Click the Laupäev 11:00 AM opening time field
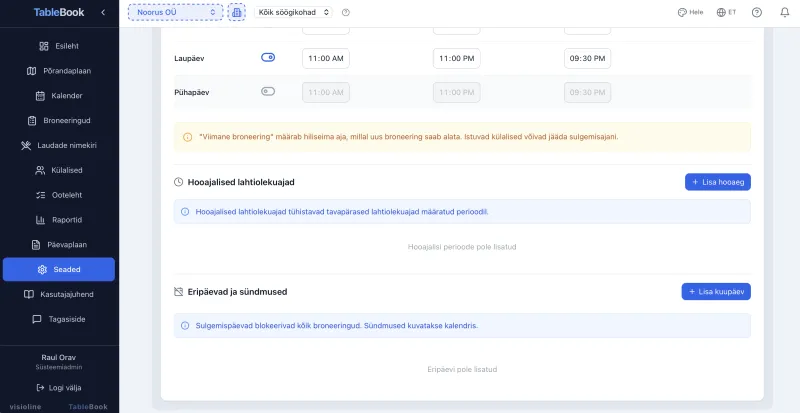Screen dimensions: 800x413 (325, 58)
